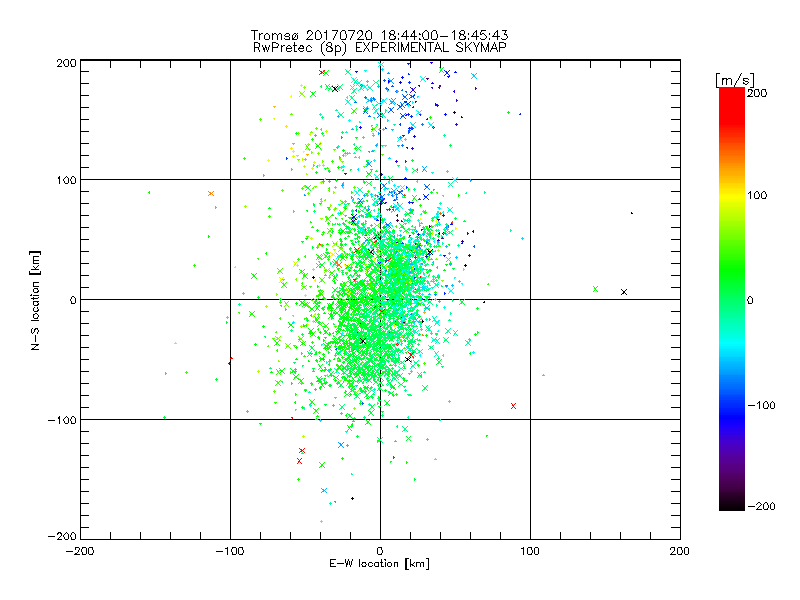Viewport: 800px width, 600px height.
Task: Click the black X marker far east near 0
Action: [623, 292]
